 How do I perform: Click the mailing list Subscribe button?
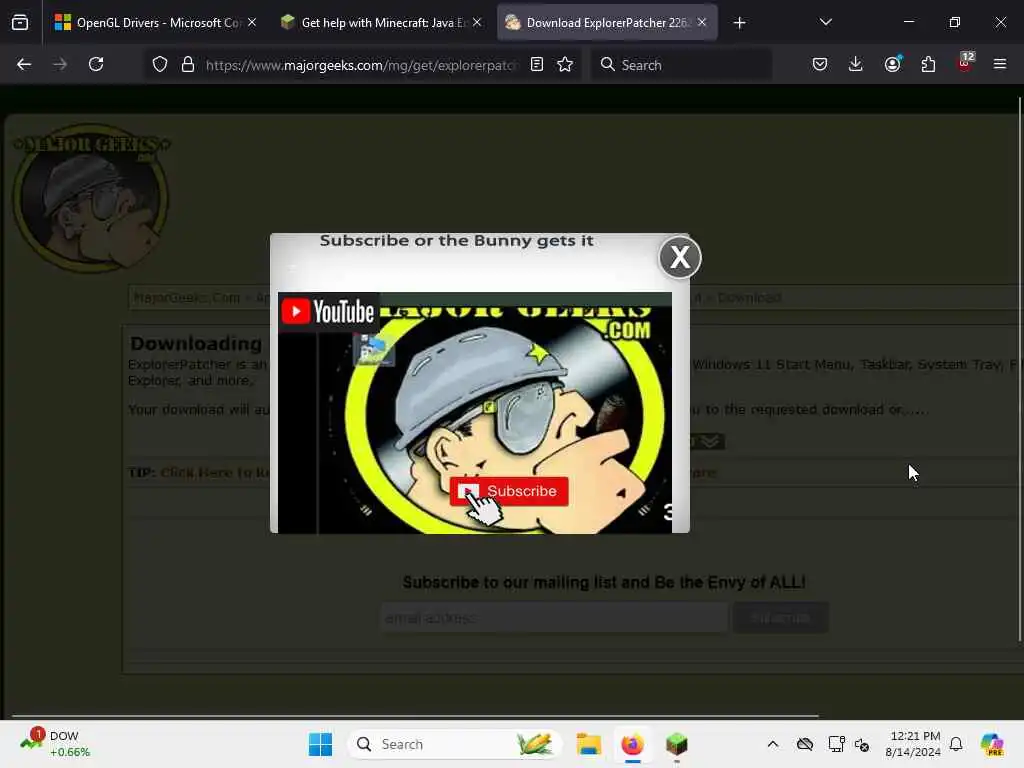[780, 618]
